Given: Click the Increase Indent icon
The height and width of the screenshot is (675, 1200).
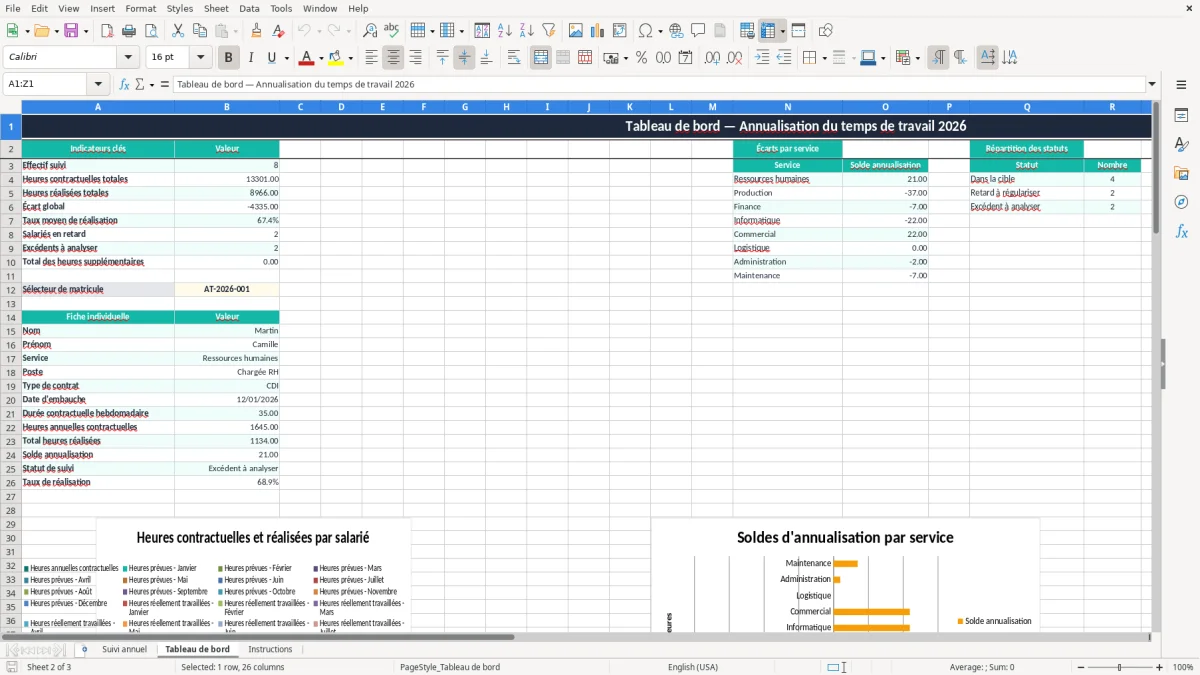Looking at the screenshot, I should coord(762,58).
